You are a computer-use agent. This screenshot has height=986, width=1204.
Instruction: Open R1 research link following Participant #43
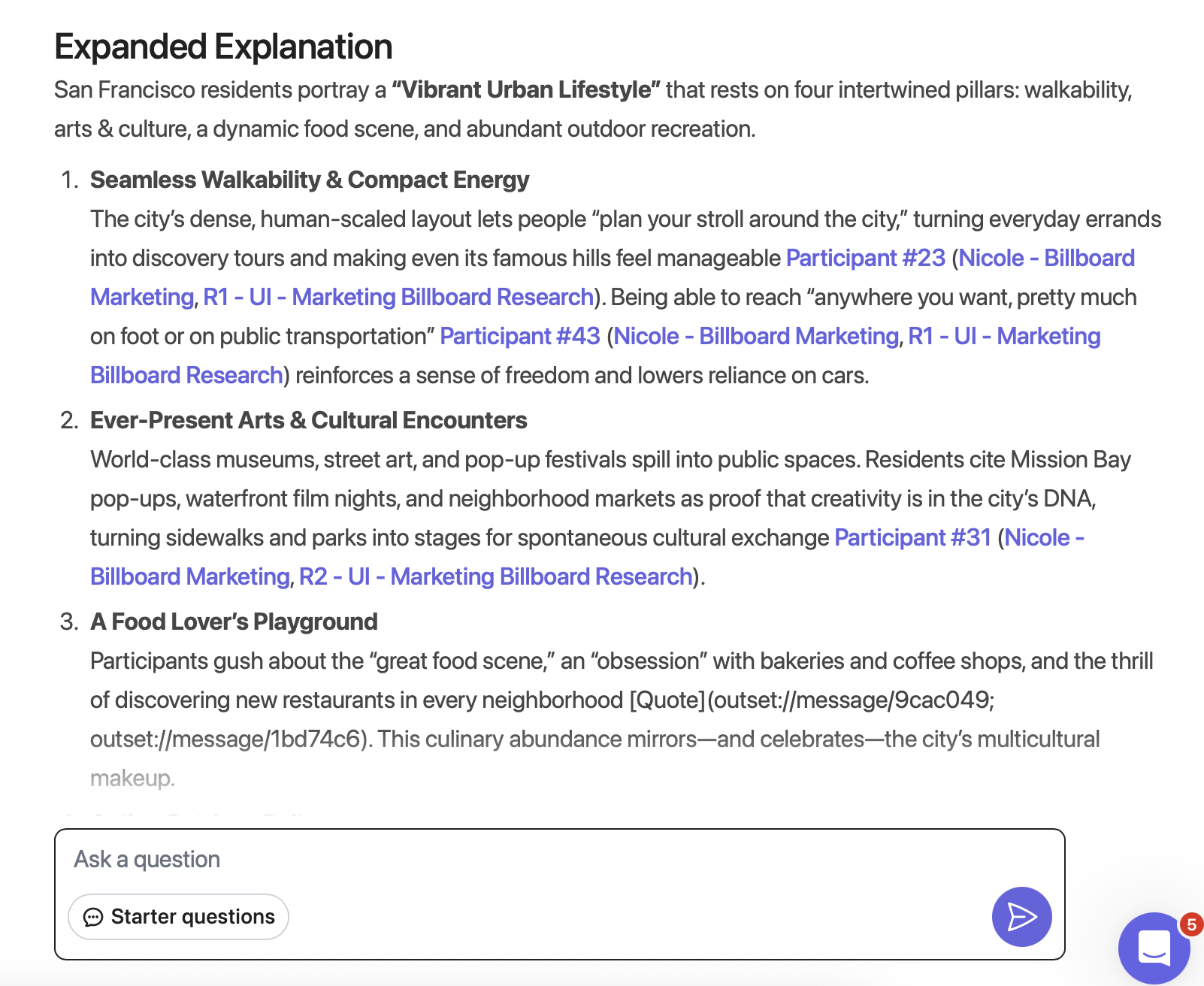point(1004,336)
